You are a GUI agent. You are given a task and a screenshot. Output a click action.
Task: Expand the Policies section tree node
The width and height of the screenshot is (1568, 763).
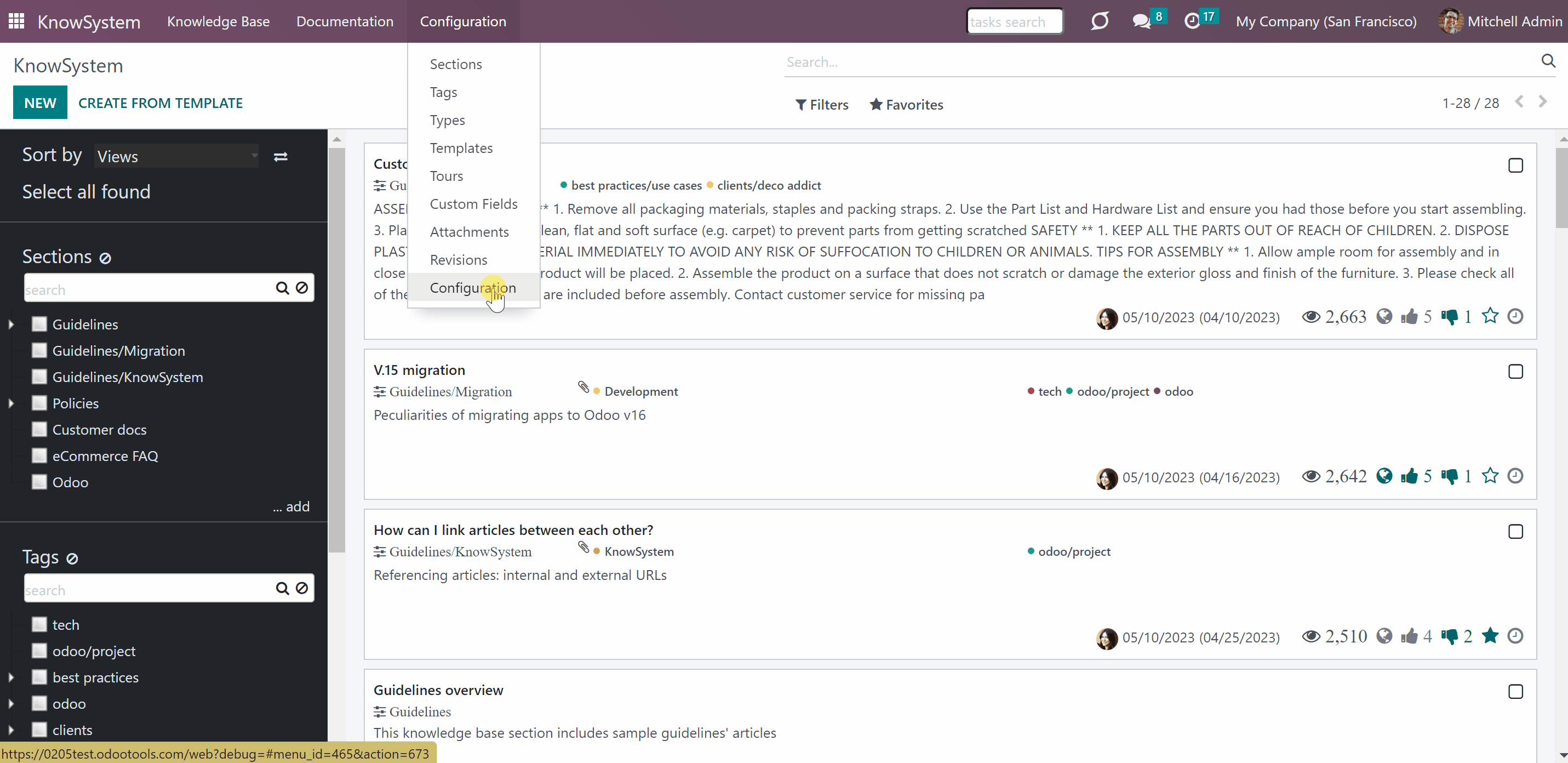pos(11,403)
